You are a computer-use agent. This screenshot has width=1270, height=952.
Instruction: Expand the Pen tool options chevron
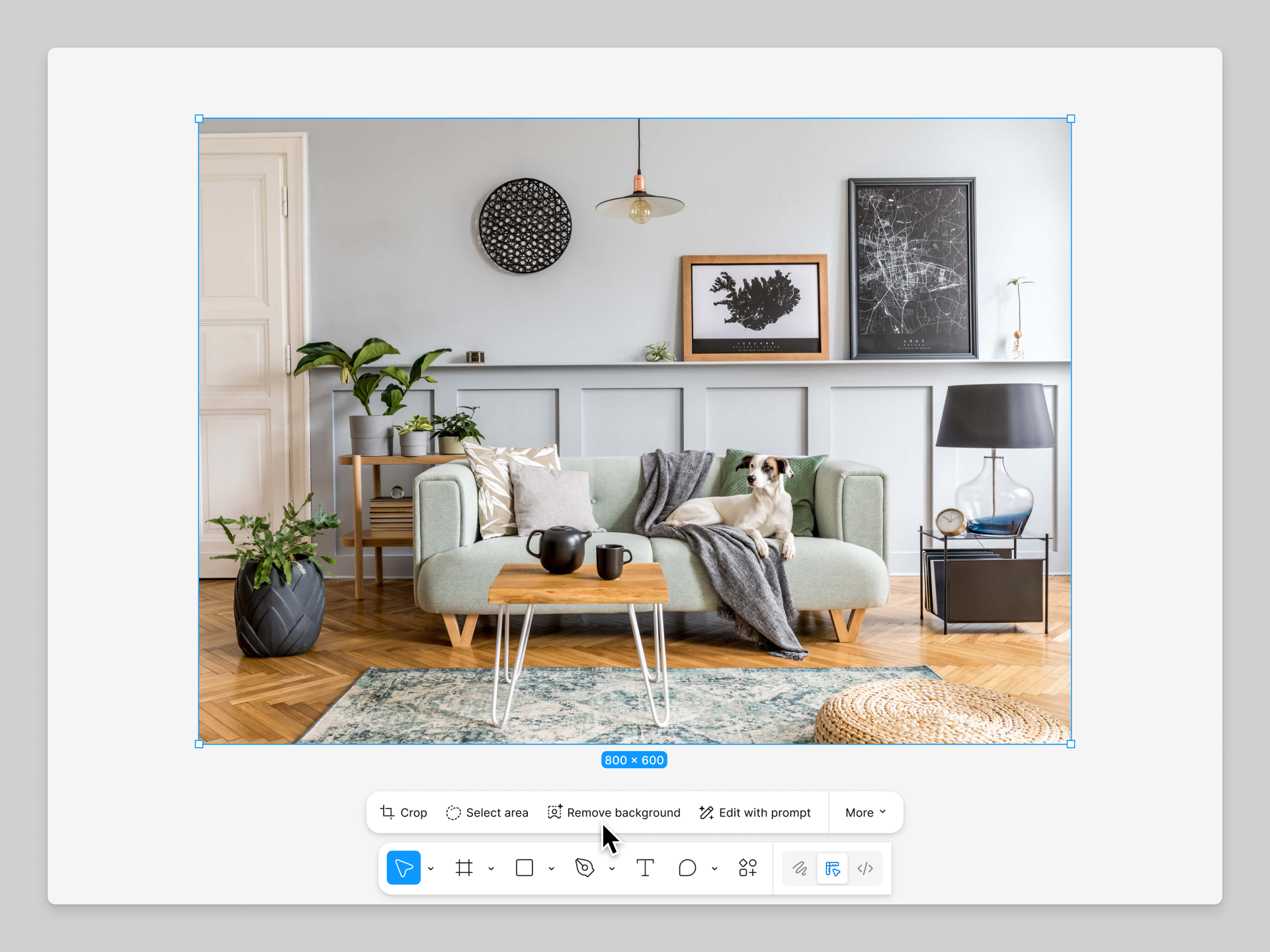(611, 868)
